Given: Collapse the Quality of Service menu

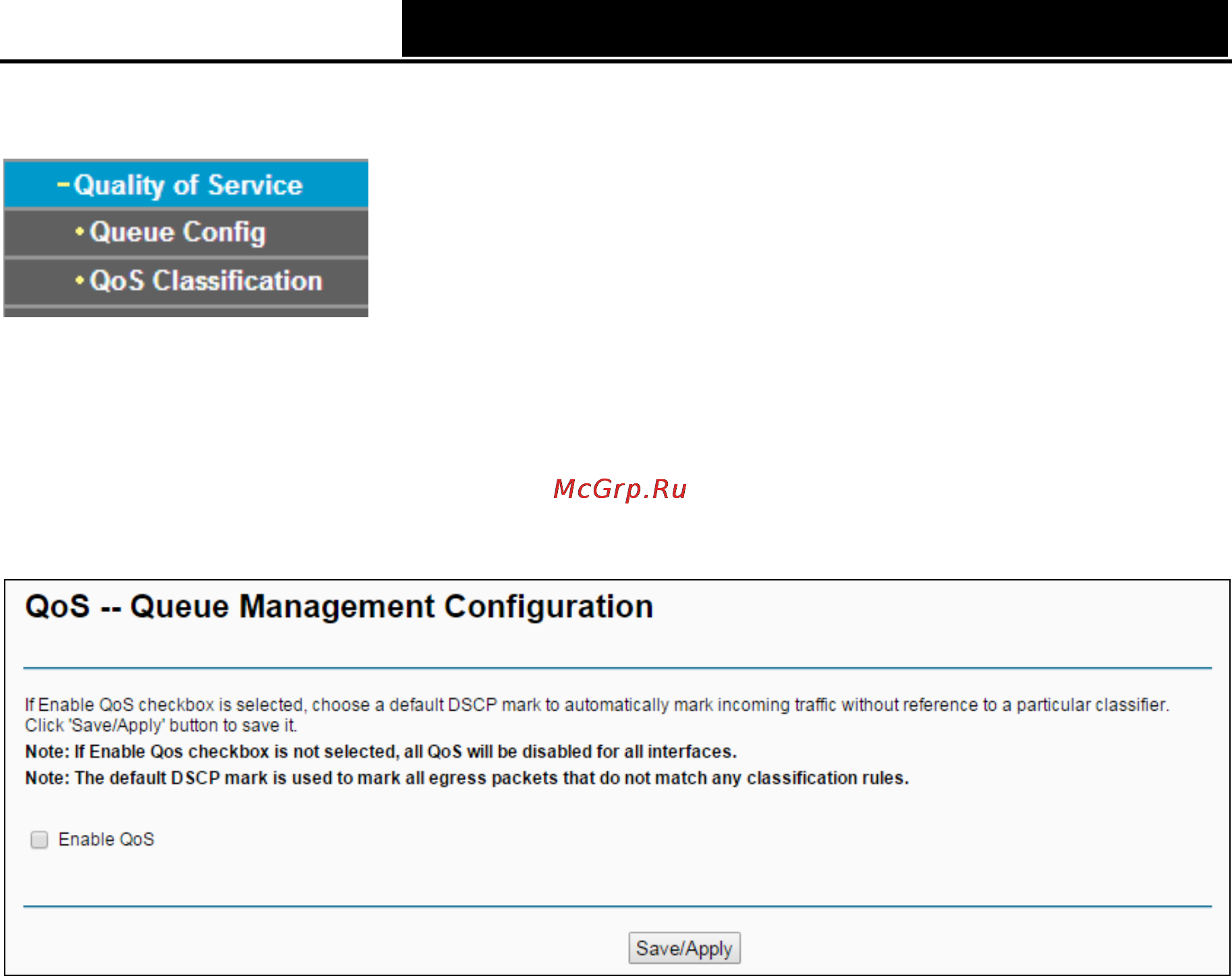Looking at the screenshot, I should [x=186, y=184].
